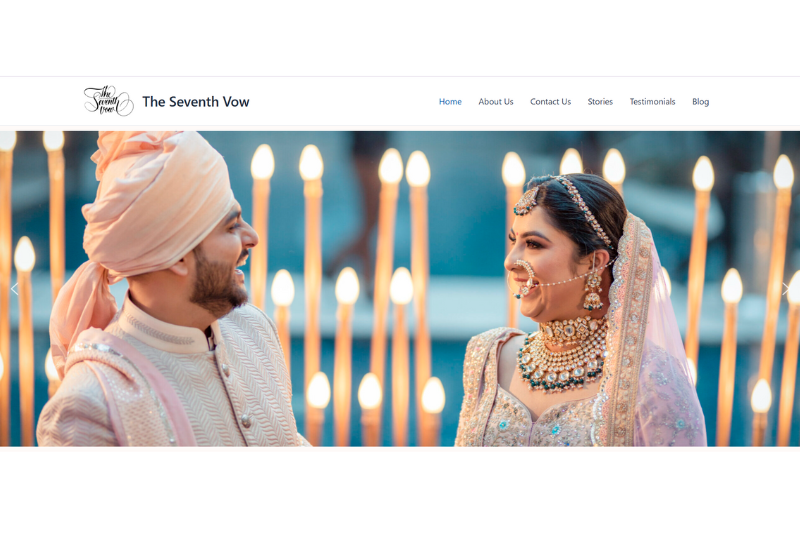
Task: Visit the Blog link
Action: tap(701, 101)
